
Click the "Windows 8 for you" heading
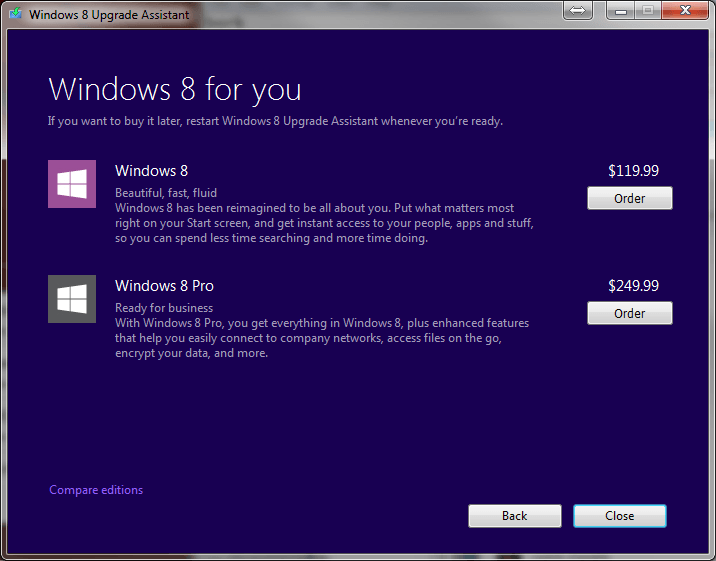[x=175, y=89]
